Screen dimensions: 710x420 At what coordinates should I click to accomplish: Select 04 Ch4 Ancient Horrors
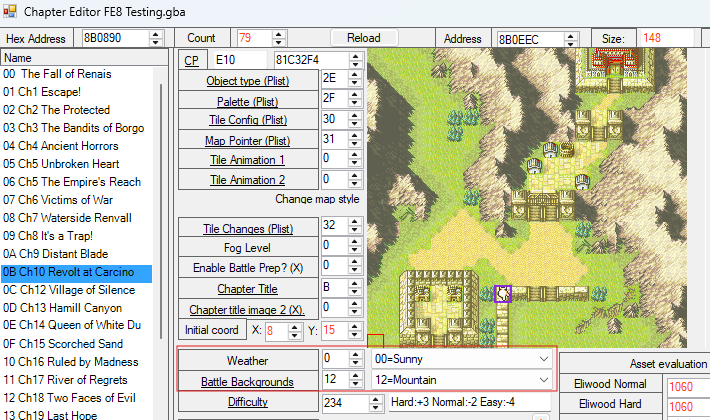[77, 146]
